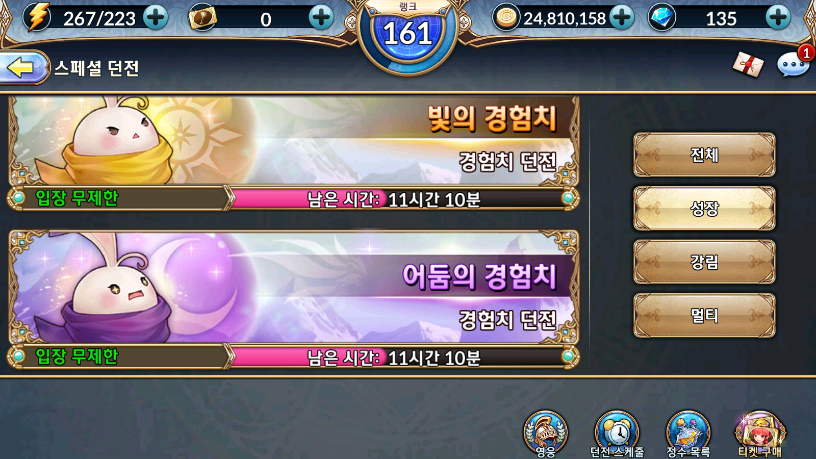Select the 강림 filter tab
Viewport: 816px width, 459px height.
704,262
